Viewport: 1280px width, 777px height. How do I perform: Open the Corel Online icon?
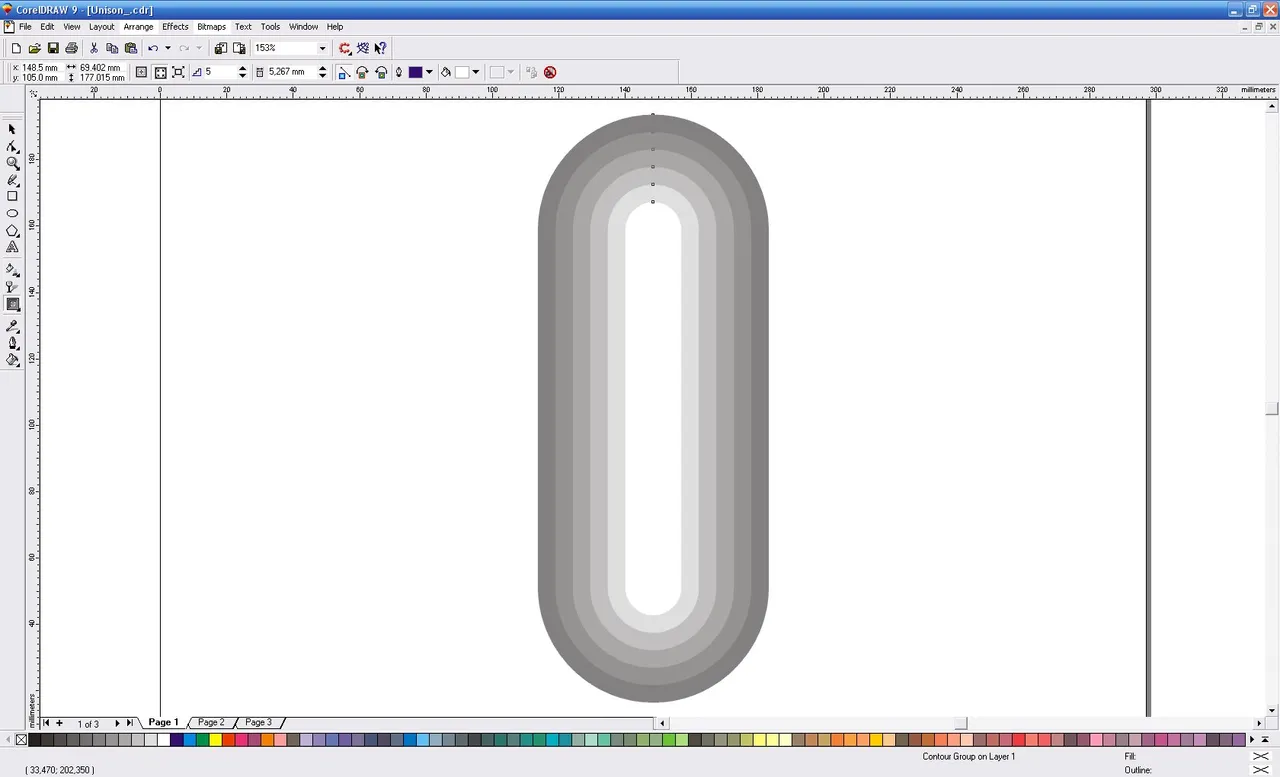pos(363,48)
